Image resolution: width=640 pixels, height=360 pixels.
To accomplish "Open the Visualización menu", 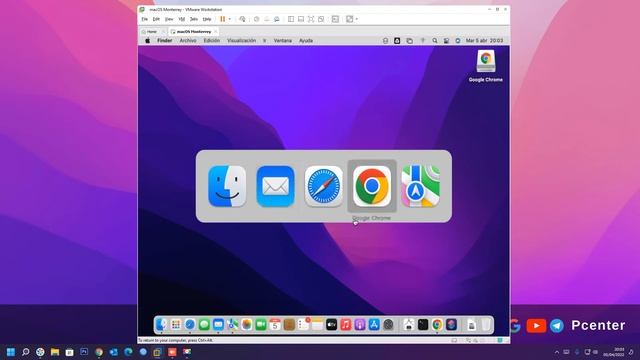I will coord(242,40).
